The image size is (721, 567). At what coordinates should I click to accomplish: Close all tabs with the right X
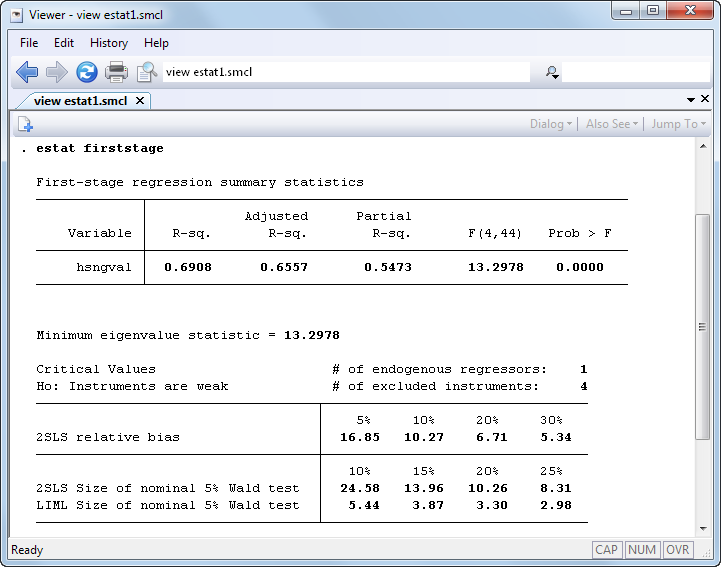pyautogui.click(x=705, y=99)
